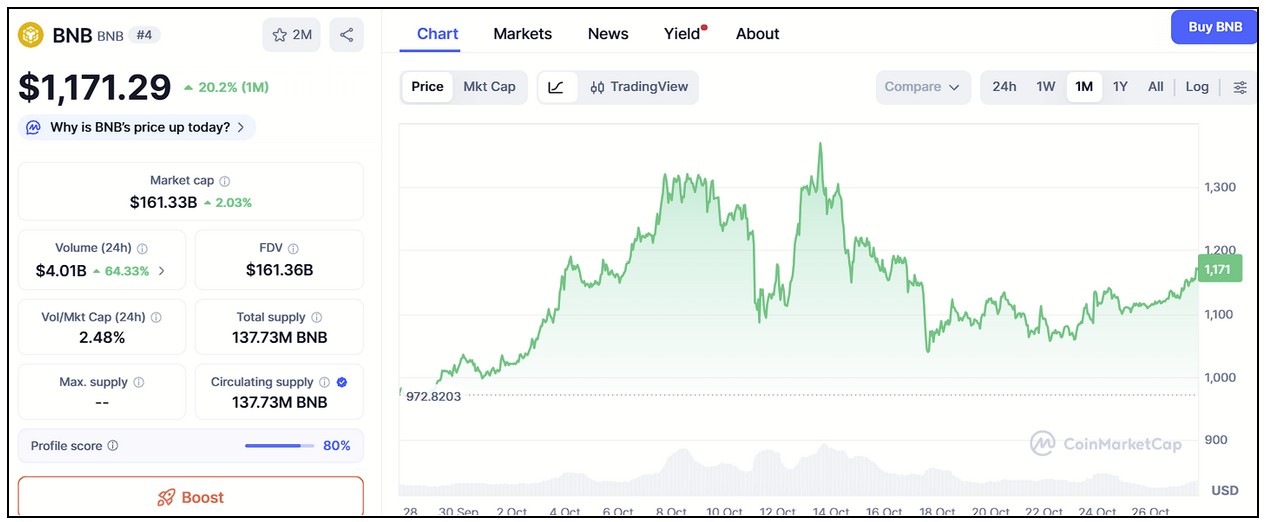
Task: Switch chart to TradingView mode
Action: point(639,87)
